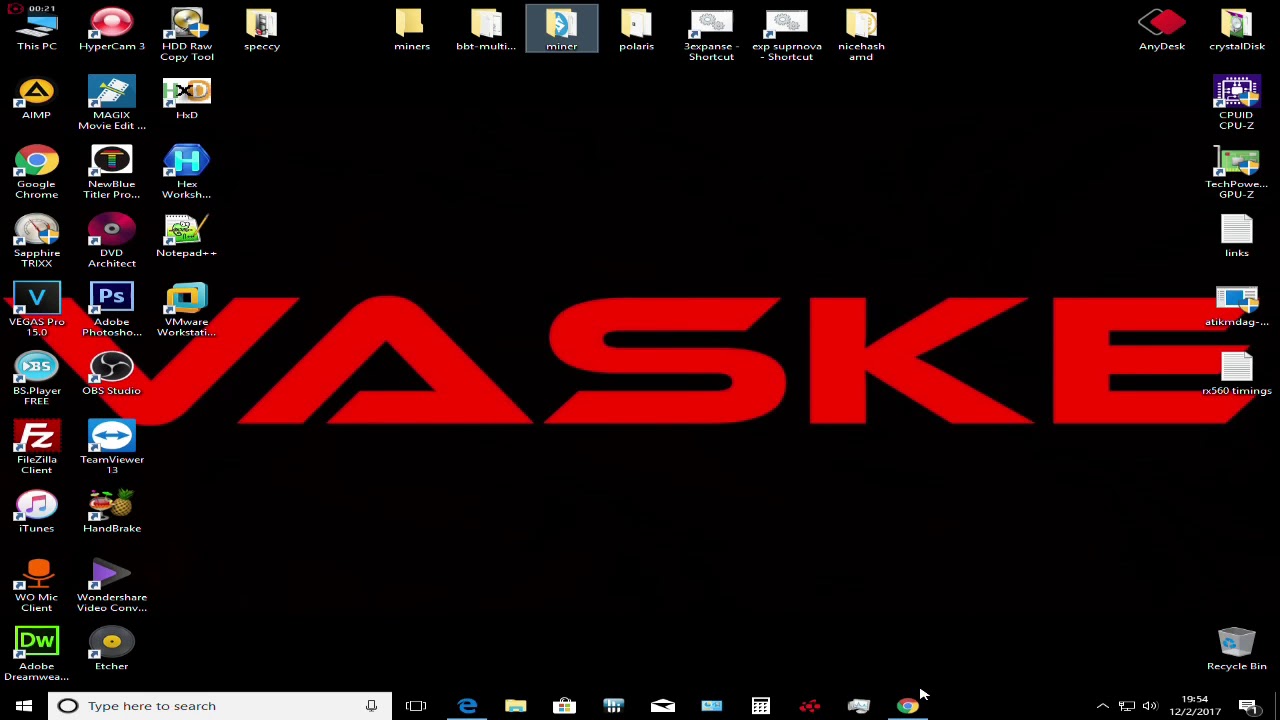Open the network status tray icon
This screenshot has width=1280, height=720.
pyautogui.click(x=1126, y=706)
